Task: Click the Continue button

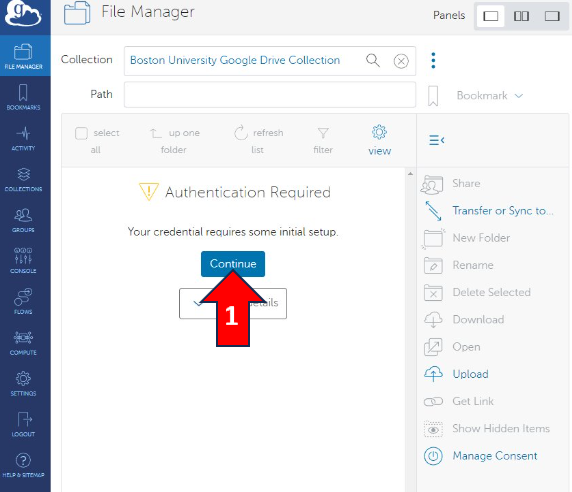Action: click(233, 264)
